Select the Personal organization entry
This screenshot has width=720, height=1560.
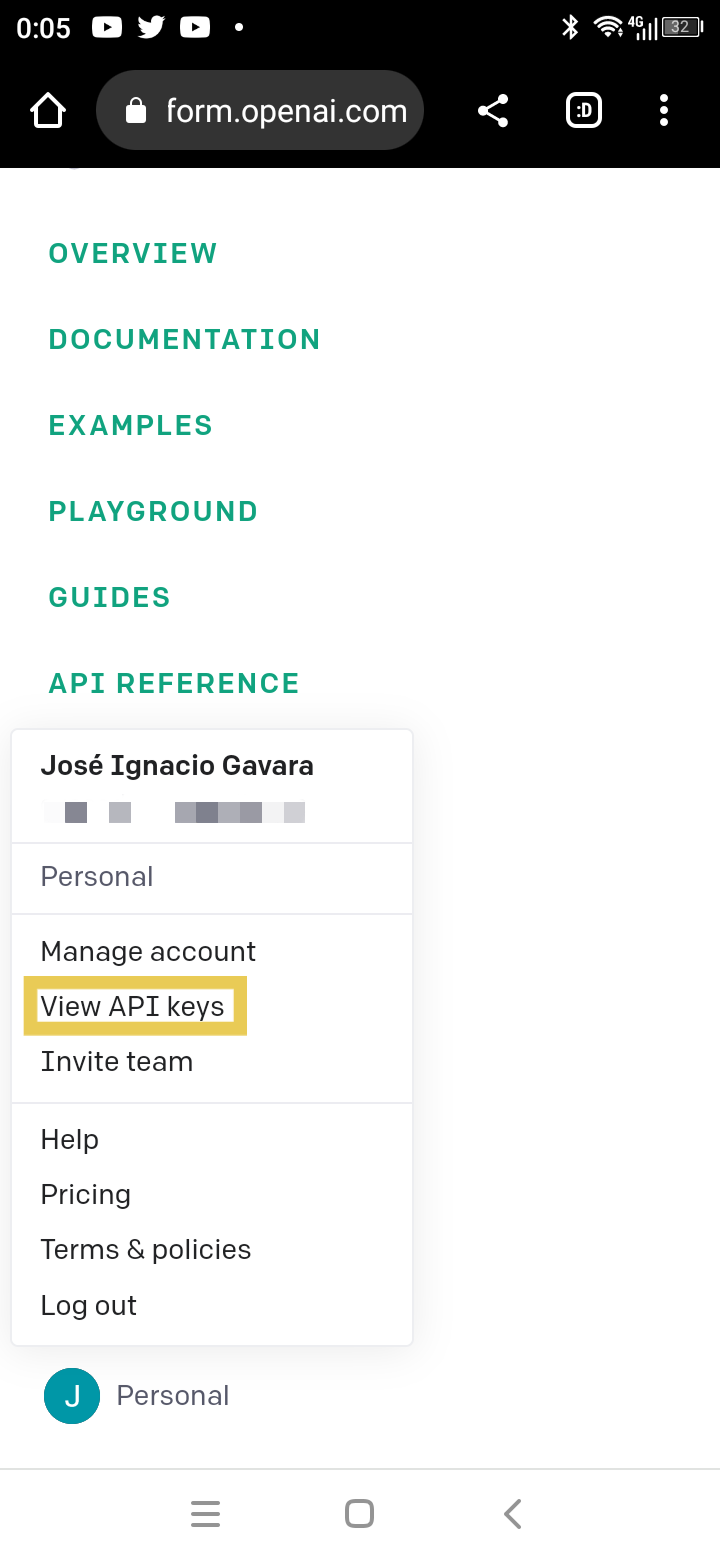(x=97, y=877)
